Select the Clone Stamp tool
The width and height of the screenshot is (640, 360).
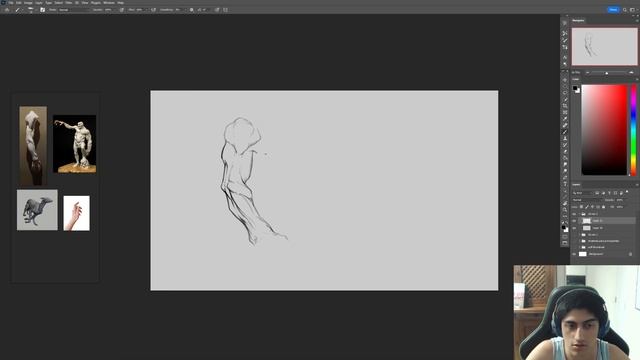(565, 138)
